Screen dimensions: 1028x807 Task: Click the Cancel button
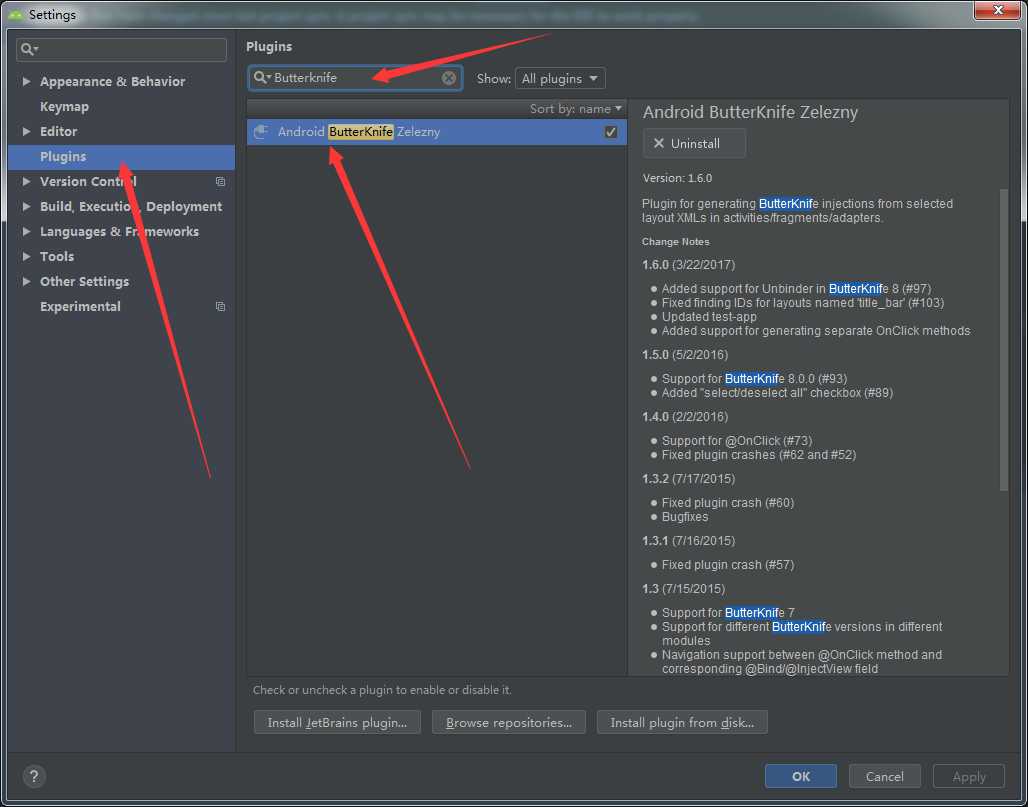click(884, 777)
